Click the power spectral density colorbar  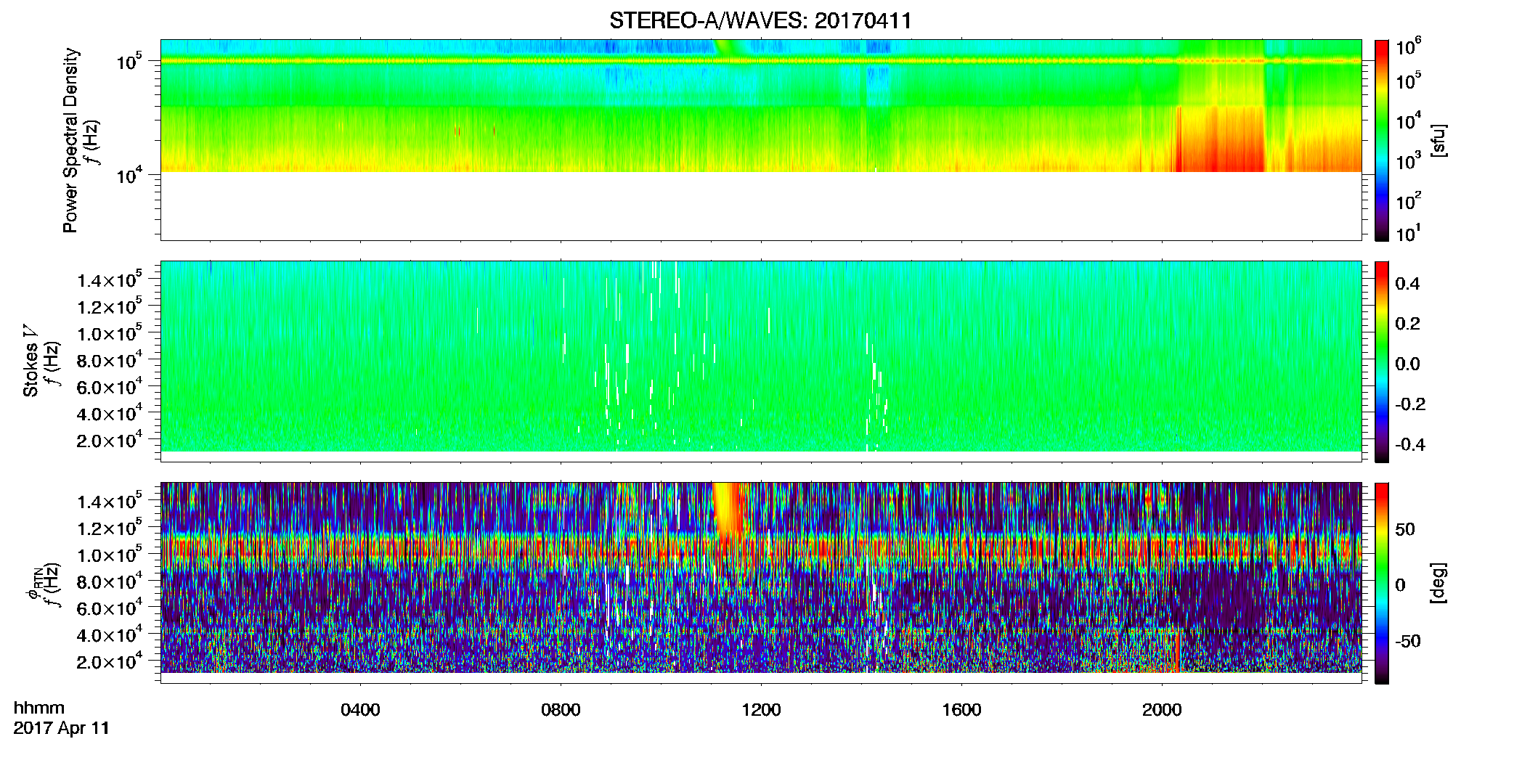(1382, 140)
